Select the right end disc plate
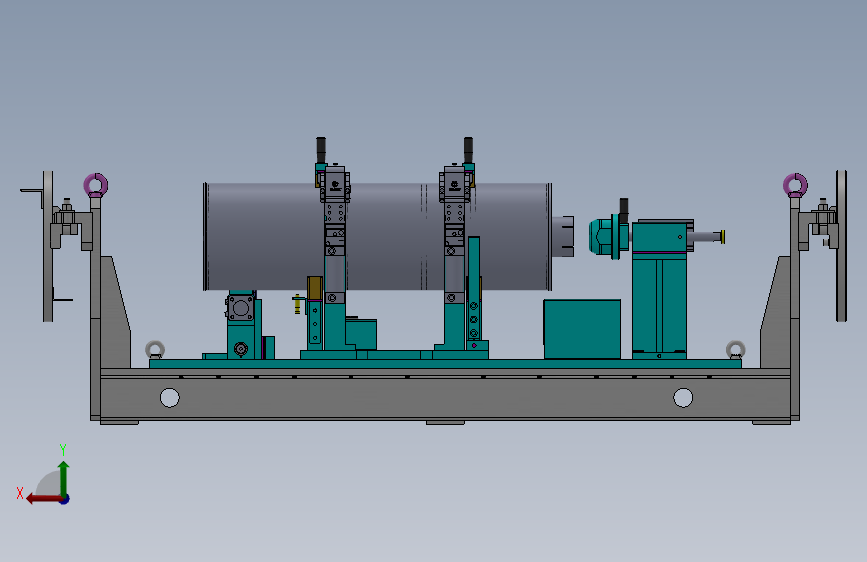 841,246
